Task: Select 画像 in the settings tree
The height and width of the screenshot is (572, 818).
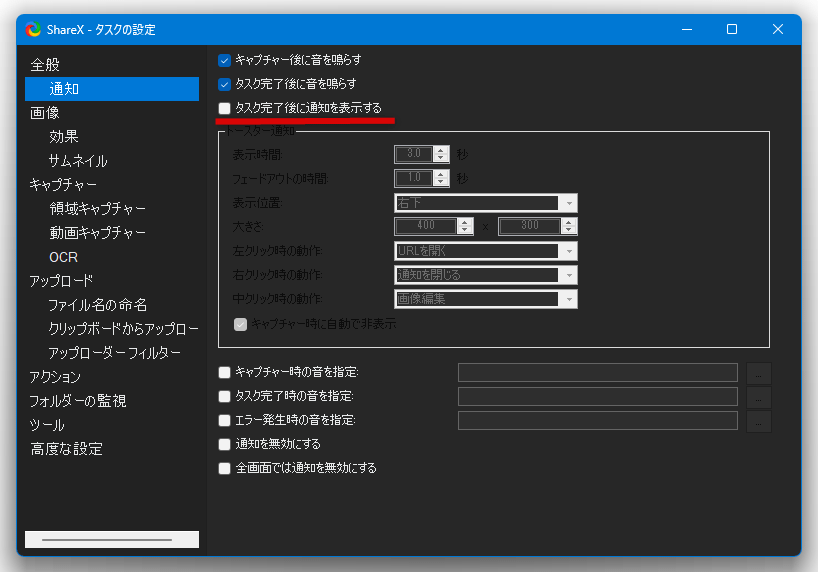Action: tap(45, 113)
